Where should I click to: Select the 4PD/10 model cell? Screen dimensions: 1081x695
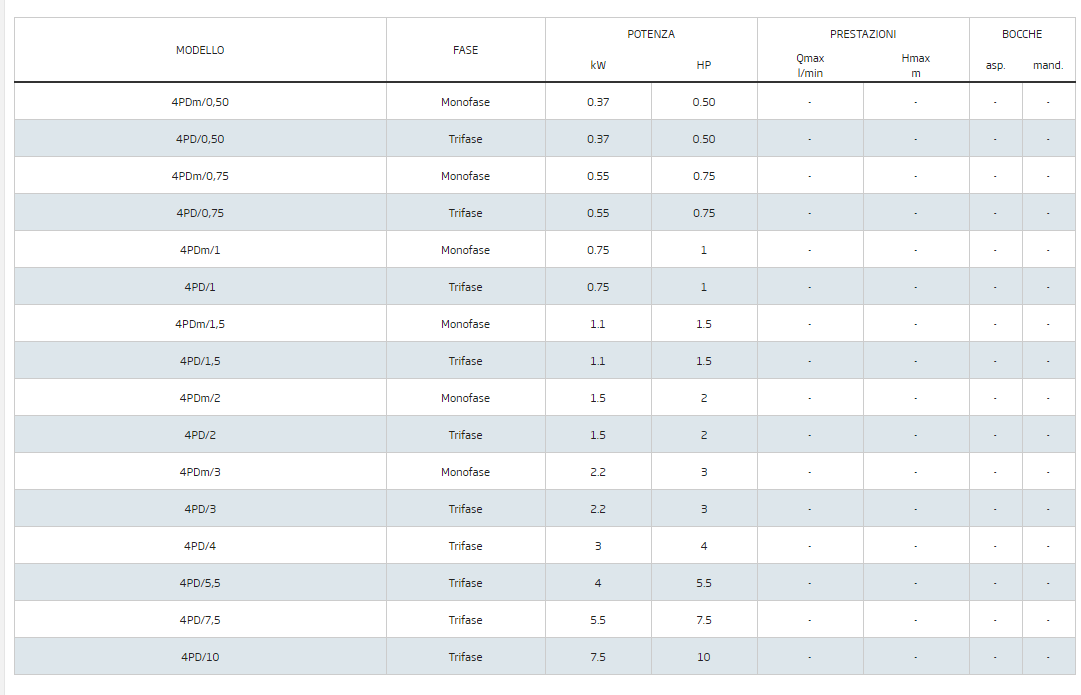pyautogui.click(x=200, y=657)
